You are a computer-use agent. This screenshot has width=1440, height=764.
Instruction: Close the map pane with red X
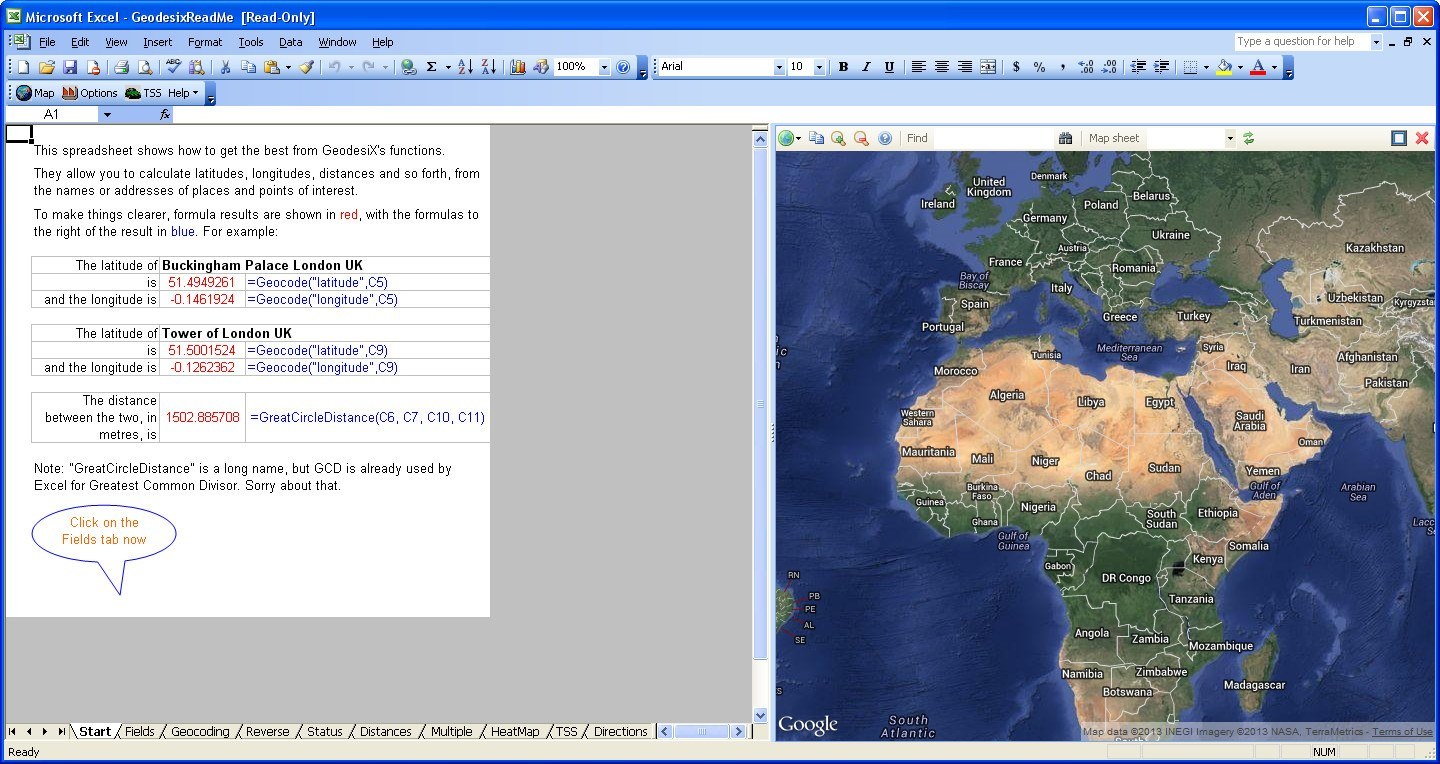[1422, 138]
